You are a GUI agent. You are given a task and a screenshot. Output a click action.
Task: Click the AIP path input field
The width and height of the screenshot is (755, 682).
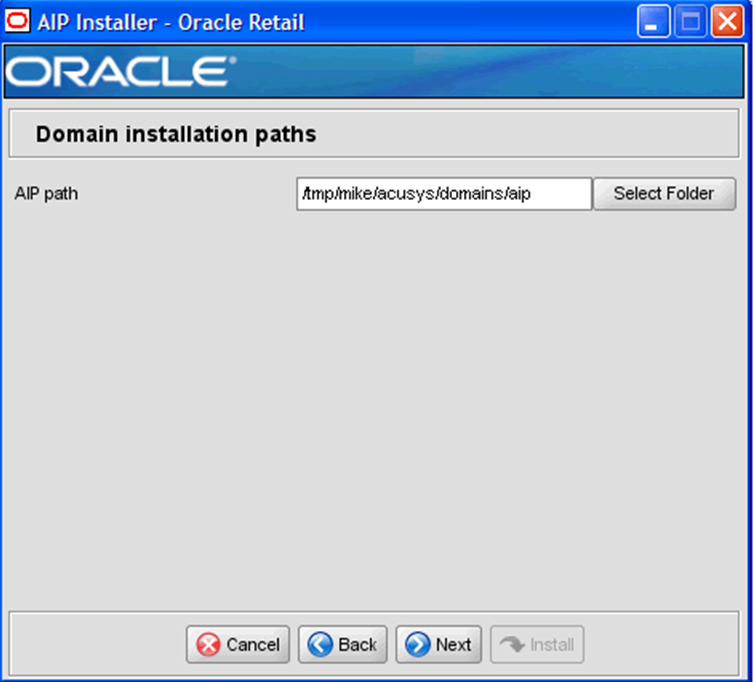pyautogui.click(x=444, y=194)
